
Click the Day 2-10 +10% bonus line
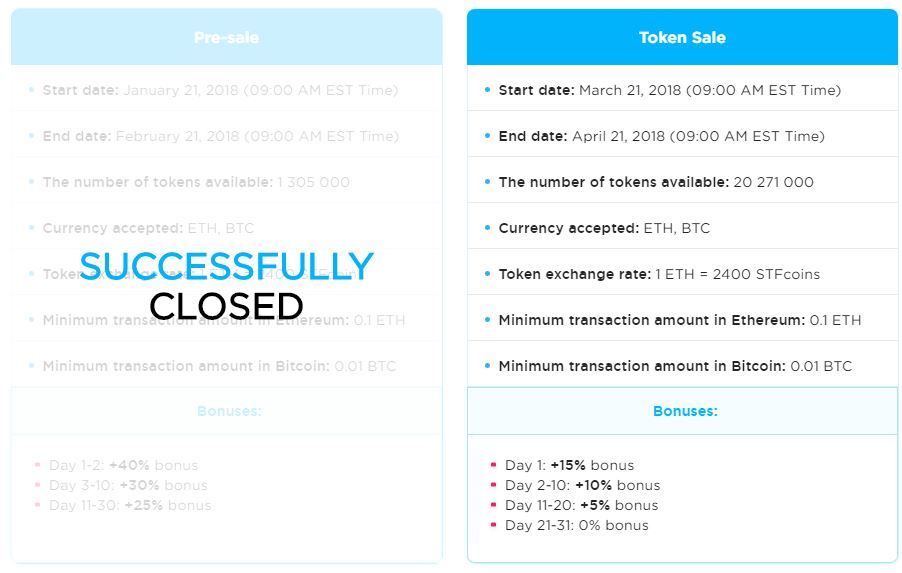tap(582, 485)
